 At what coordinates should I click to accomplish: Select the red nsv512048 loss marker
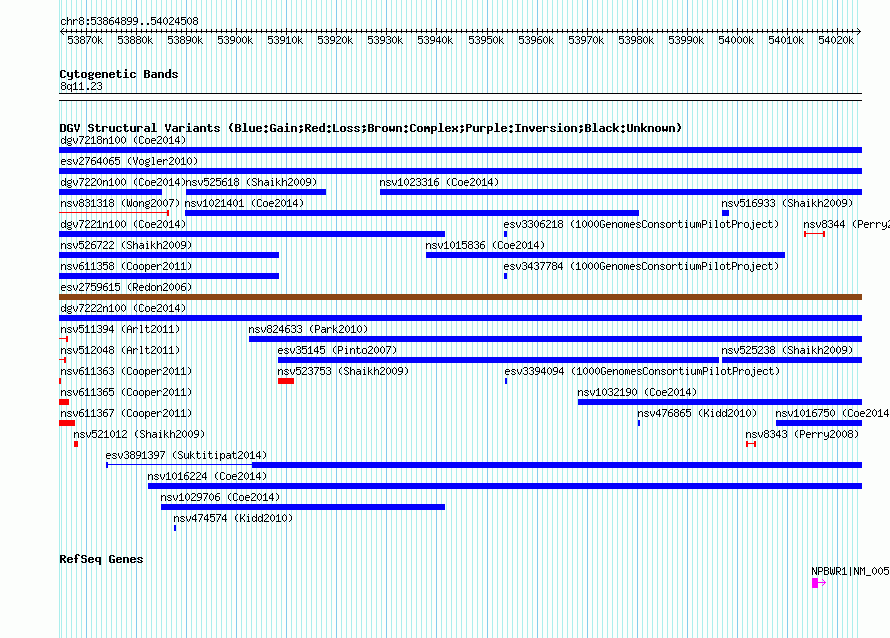(62, 360)
